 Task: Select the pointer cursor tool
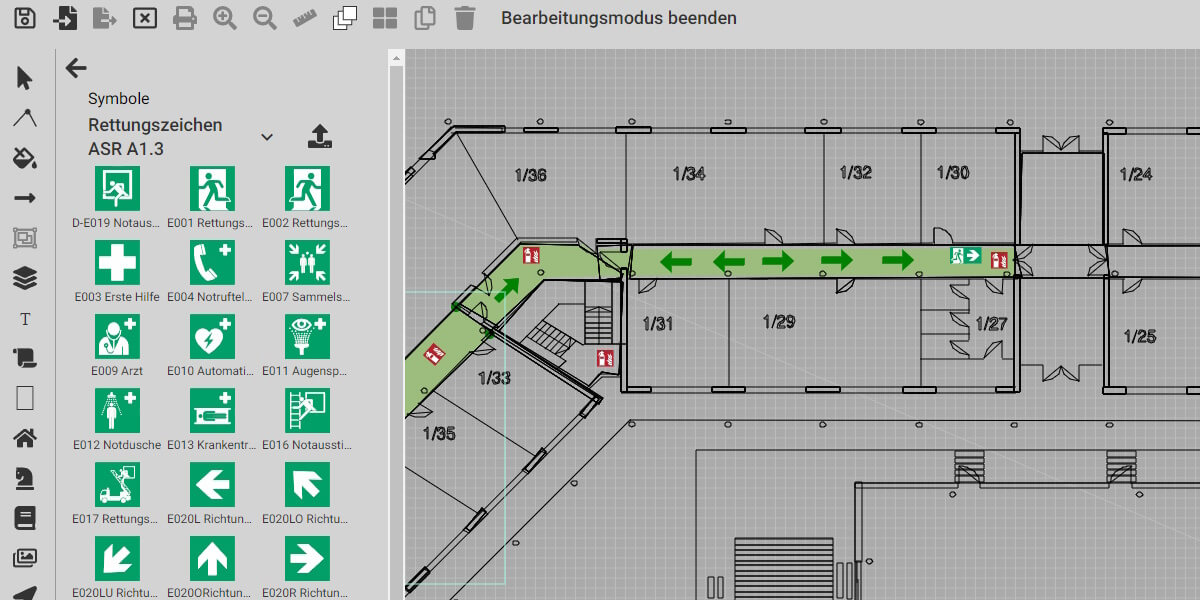pos(25,78)
